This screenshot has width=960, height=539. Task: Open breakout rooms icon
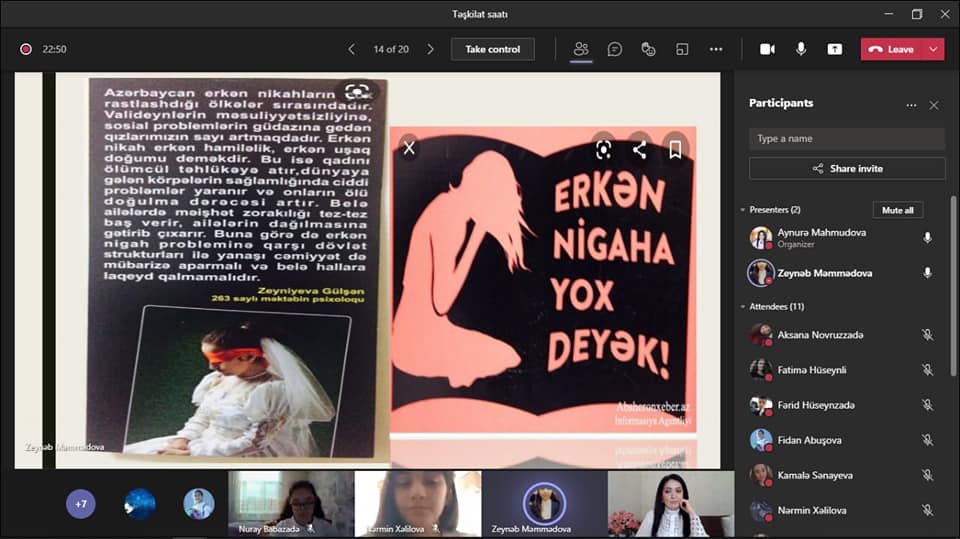click(x=682, y=49)
